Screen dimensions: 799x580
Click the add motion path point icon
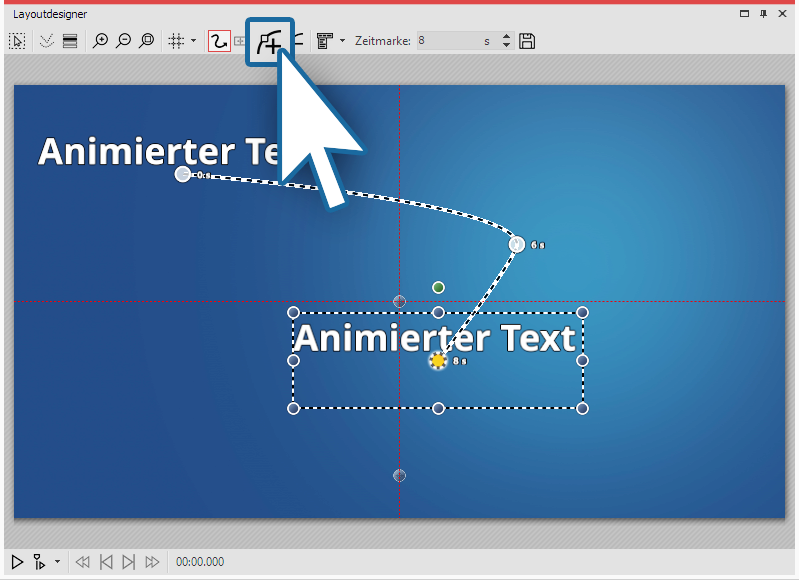coord(270,41)
